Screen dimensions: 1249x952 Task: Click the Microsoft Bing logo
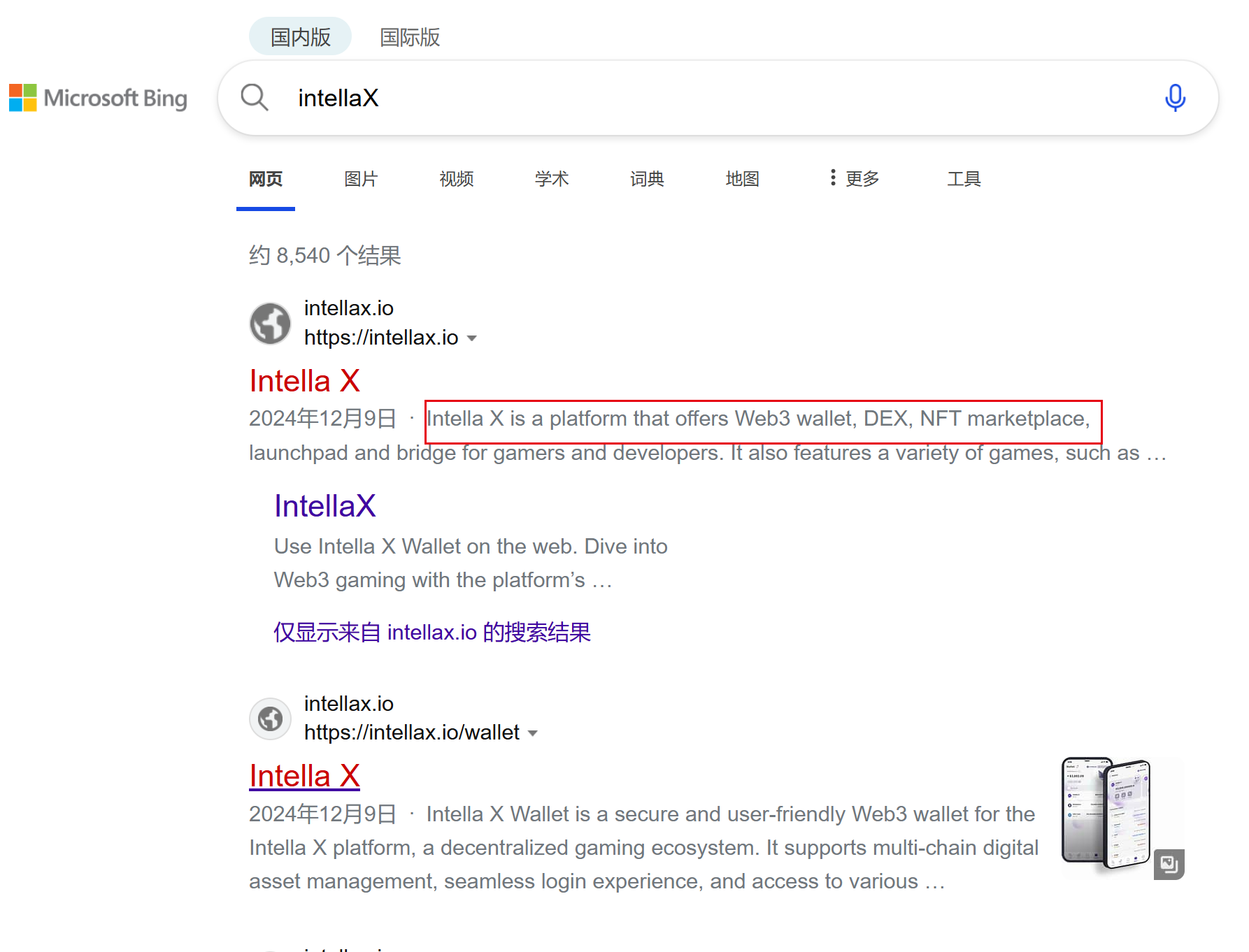pos(98,98)
